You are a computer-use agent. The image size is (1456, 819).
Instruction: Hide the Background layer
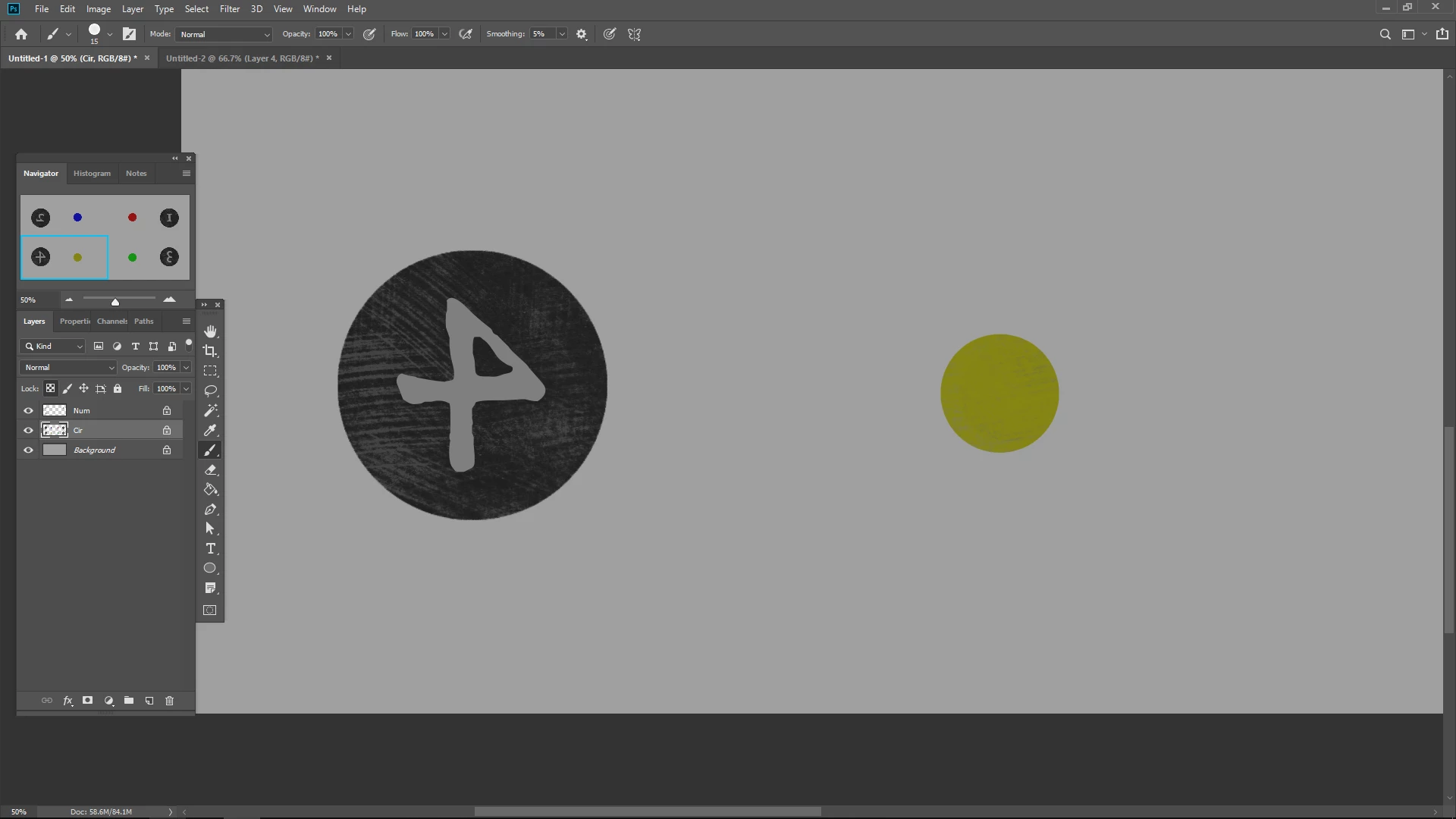tap(29, 450)
